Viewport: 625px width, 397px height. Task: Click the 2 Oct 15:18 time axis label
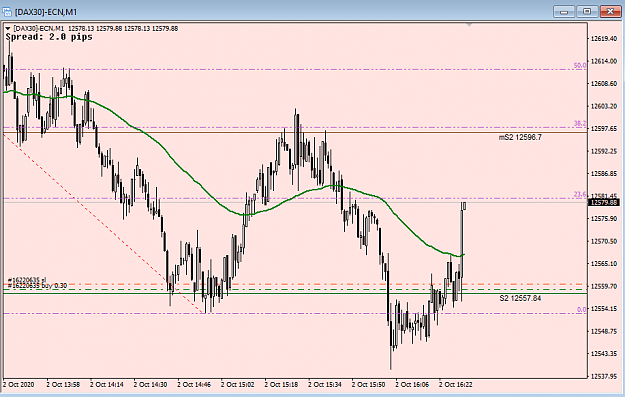pos(281,385)
